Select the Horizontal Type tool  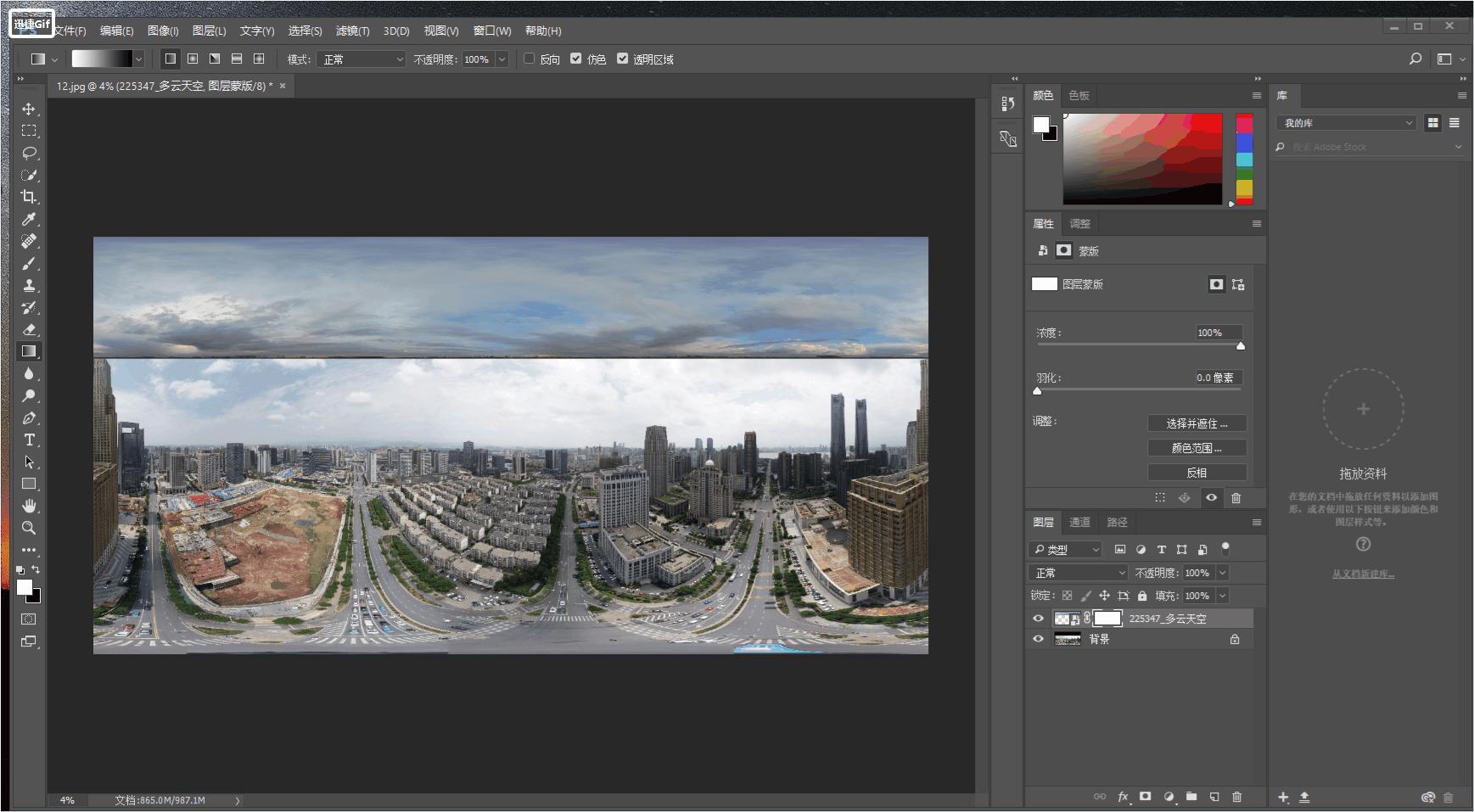coord(29,440)
